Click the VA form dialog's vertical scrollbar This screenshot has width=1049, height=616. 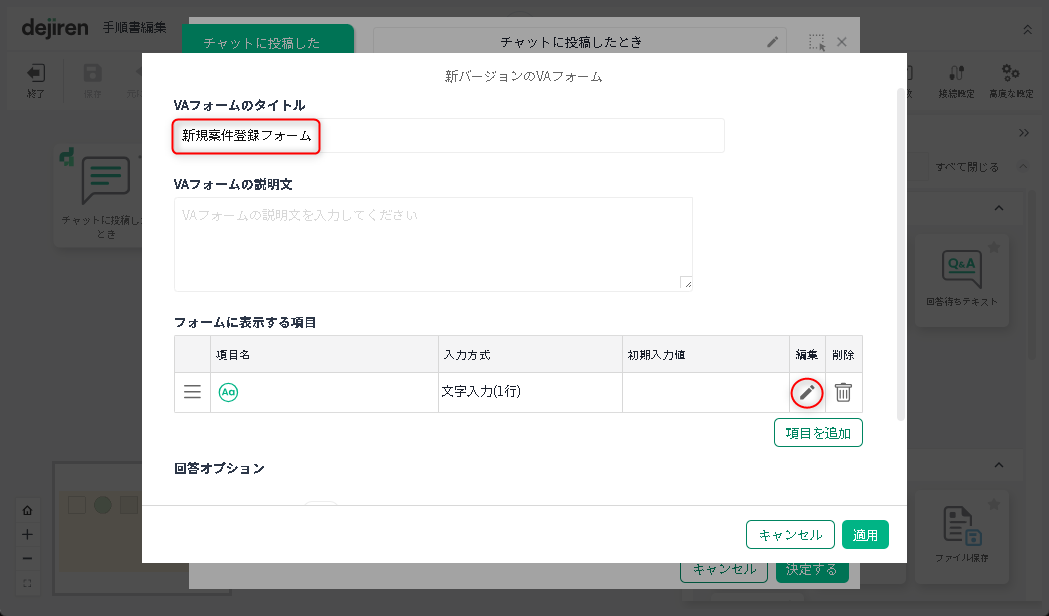902,250
